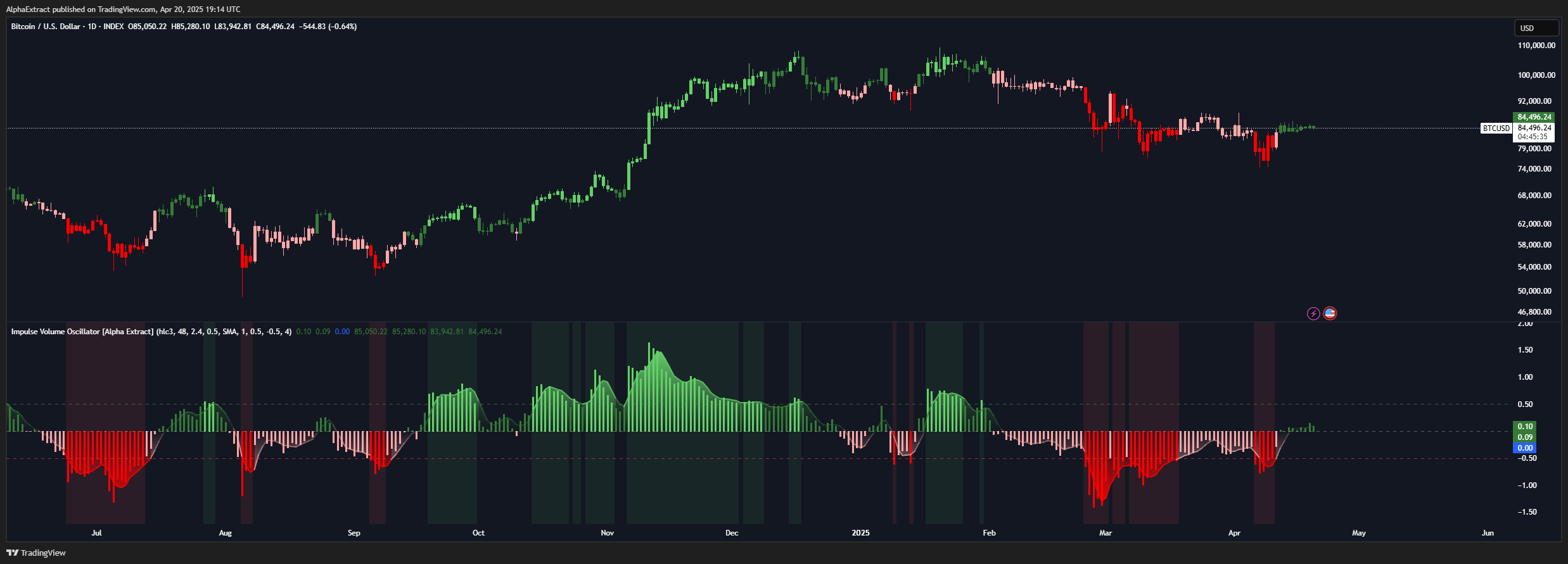The image size is (1568, 564).
Task: Click the 110,000.00 price scale label
Action: (1536, 46)
